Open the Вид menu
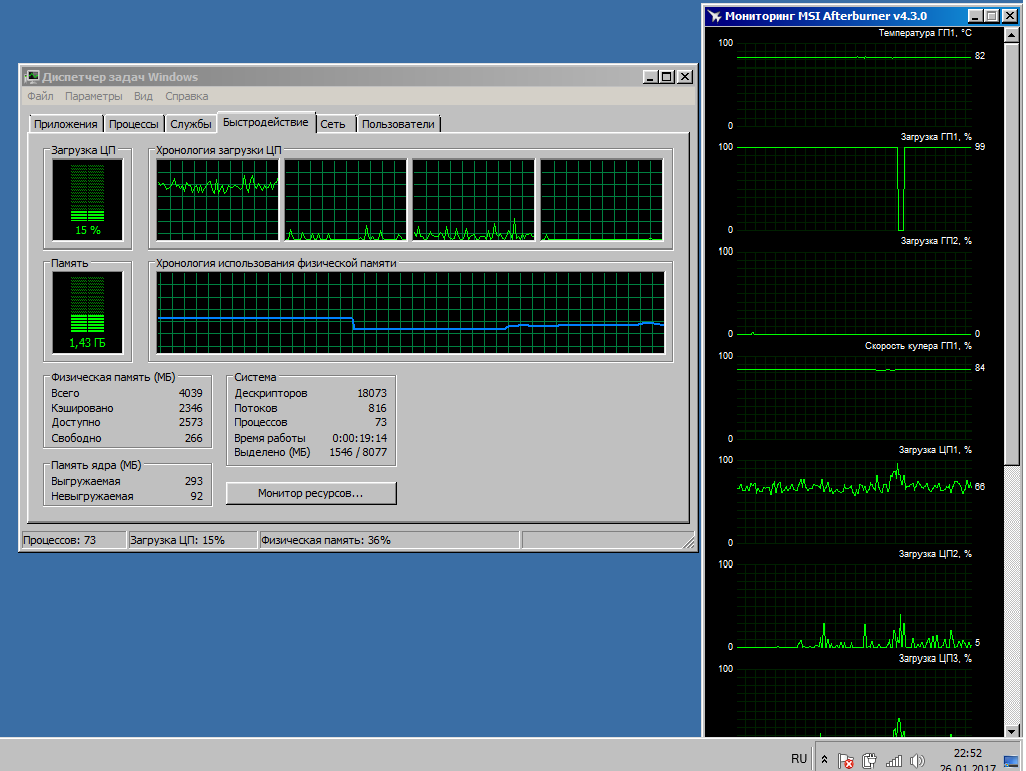This screenshot has height=771, width=1026. tap(143, 97)
